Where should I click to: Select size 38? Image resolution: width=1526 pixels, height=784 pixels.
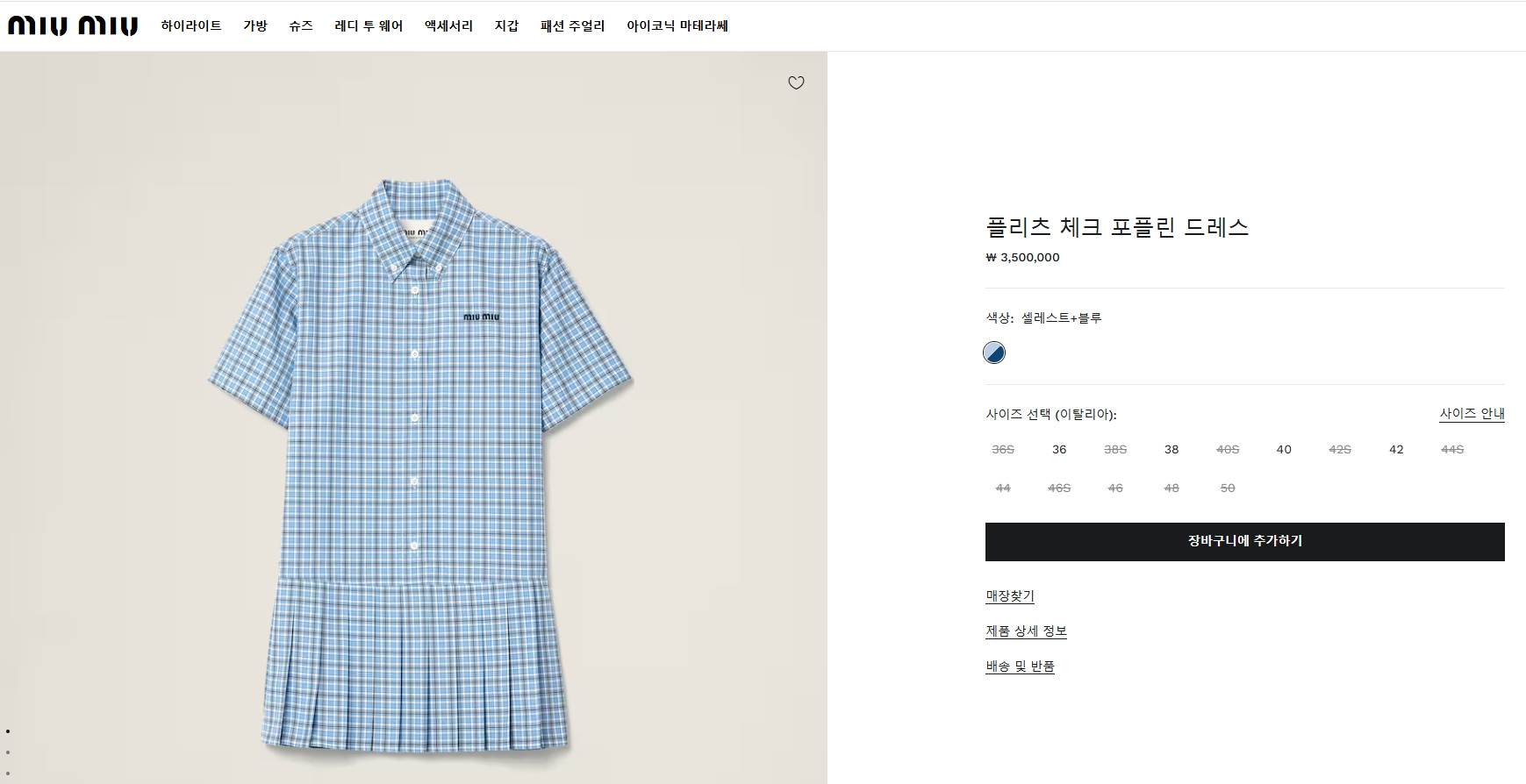tap(1171, 450)
